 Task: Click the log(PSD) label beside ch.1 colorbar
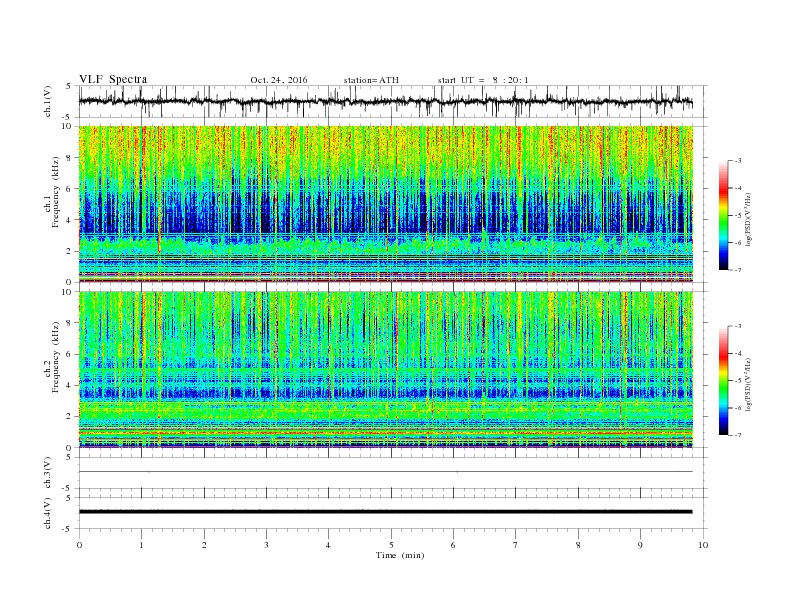coord(749,219)
